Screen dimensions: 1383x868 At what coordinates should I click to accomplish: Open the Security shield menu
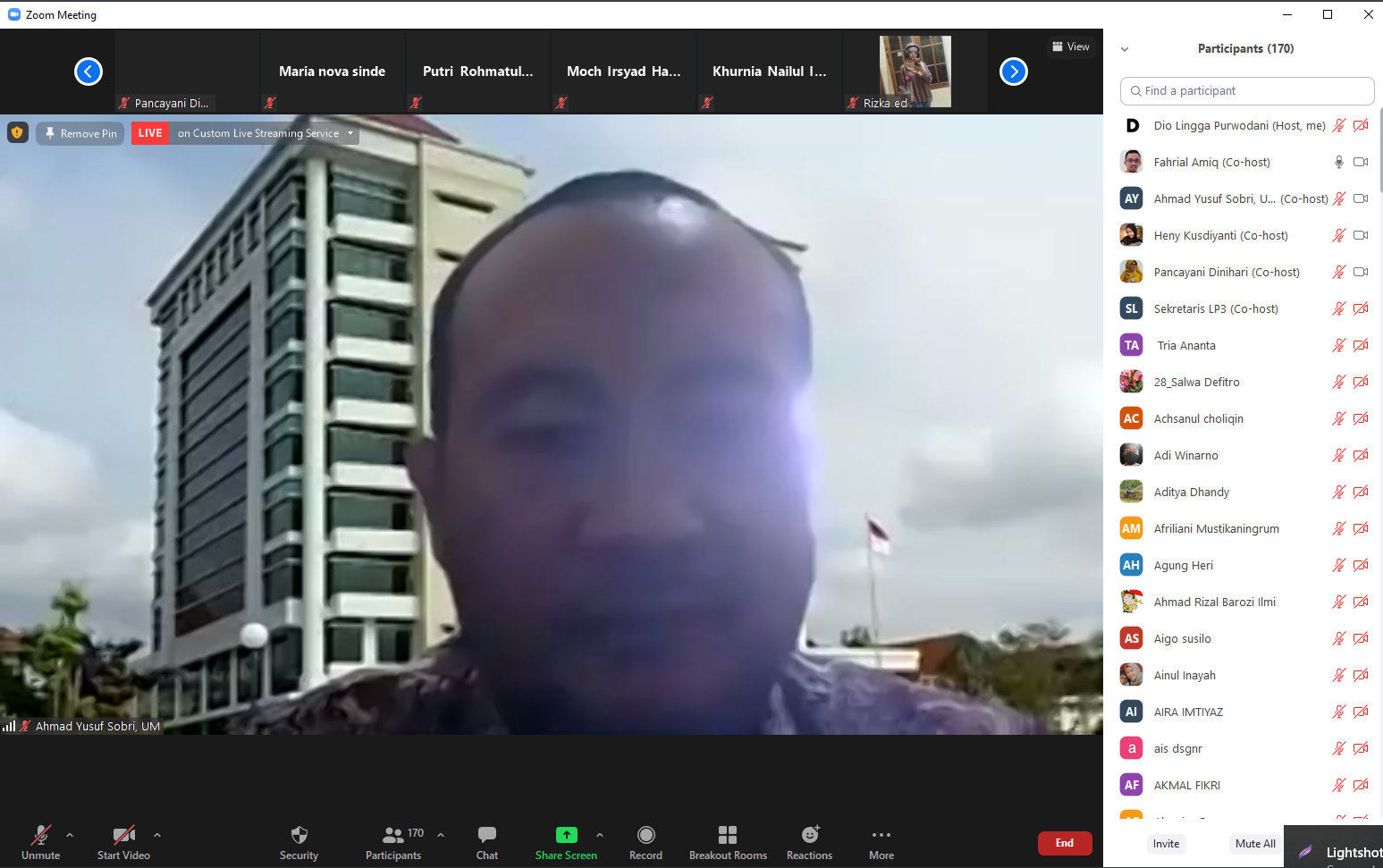(299, 835)
